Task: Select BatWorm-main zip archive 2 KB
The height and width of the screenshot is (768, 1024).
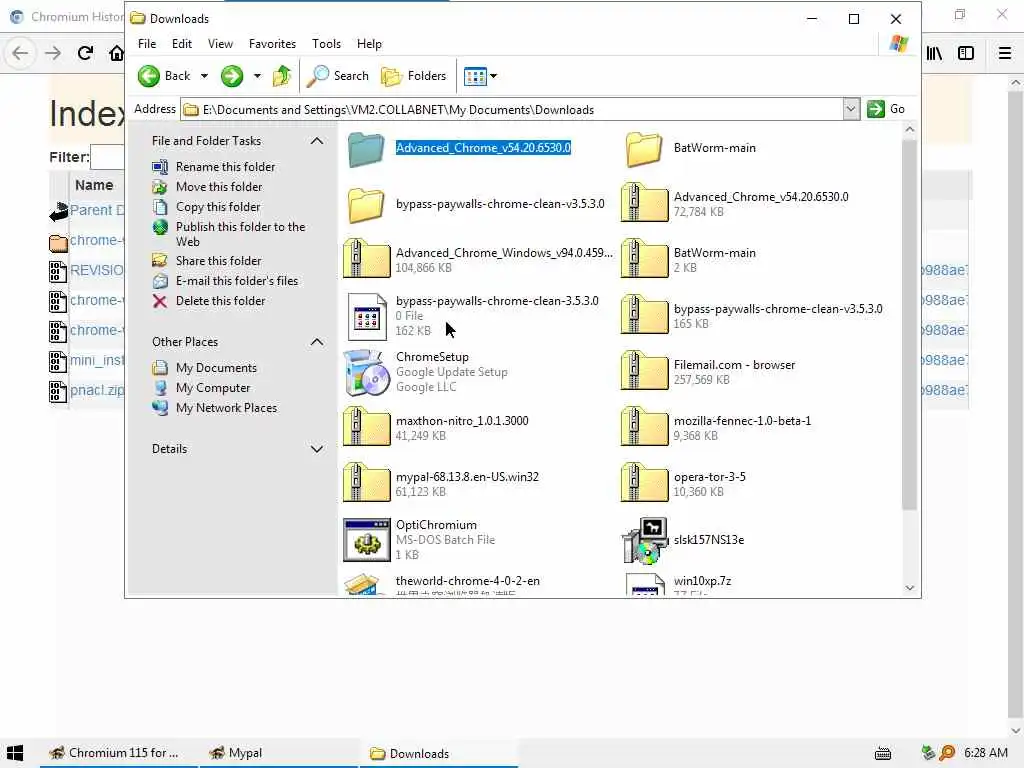Action: [x=644, y=259]
